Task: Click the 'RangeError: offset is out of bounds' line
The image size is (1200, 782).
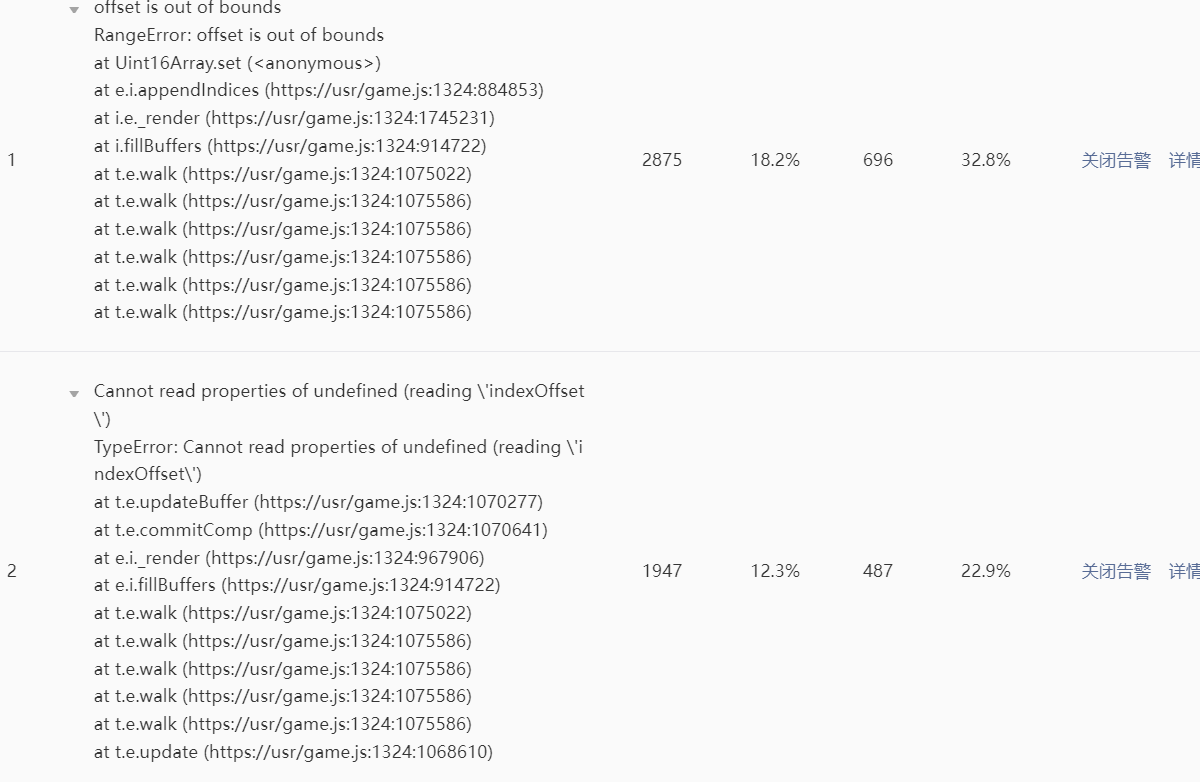Action: 239,35
